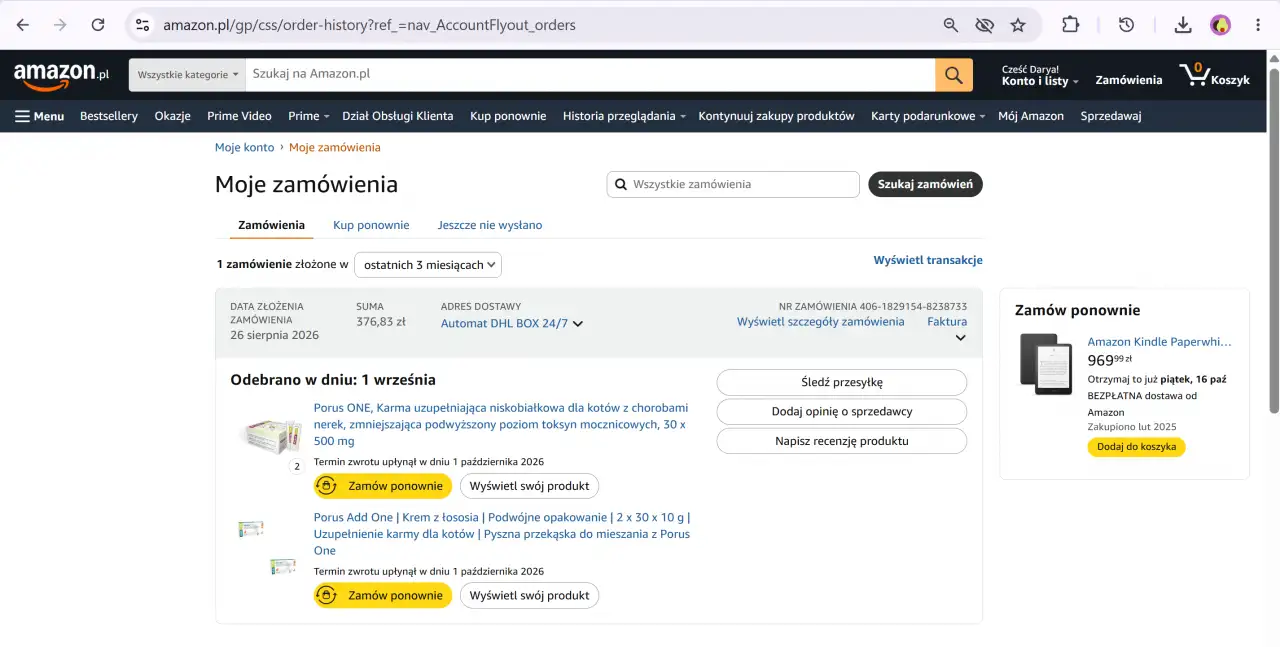This screenshot has height=647, width=1280.
Task: Expand the Faktura invoice chevron
Action: 961,338
